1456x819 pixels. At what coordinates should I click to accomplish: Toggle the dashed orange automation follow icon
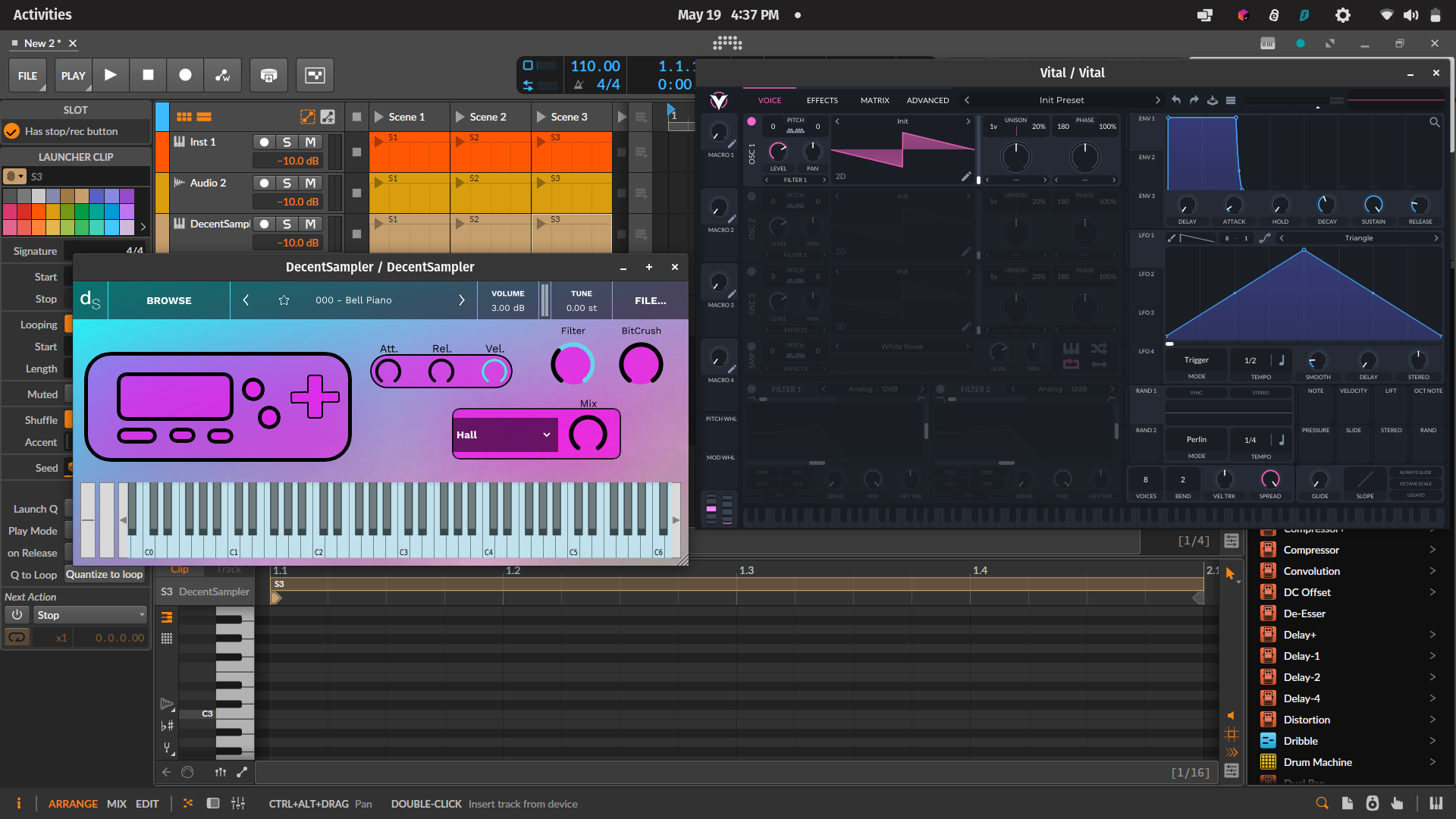pos(307,117)
